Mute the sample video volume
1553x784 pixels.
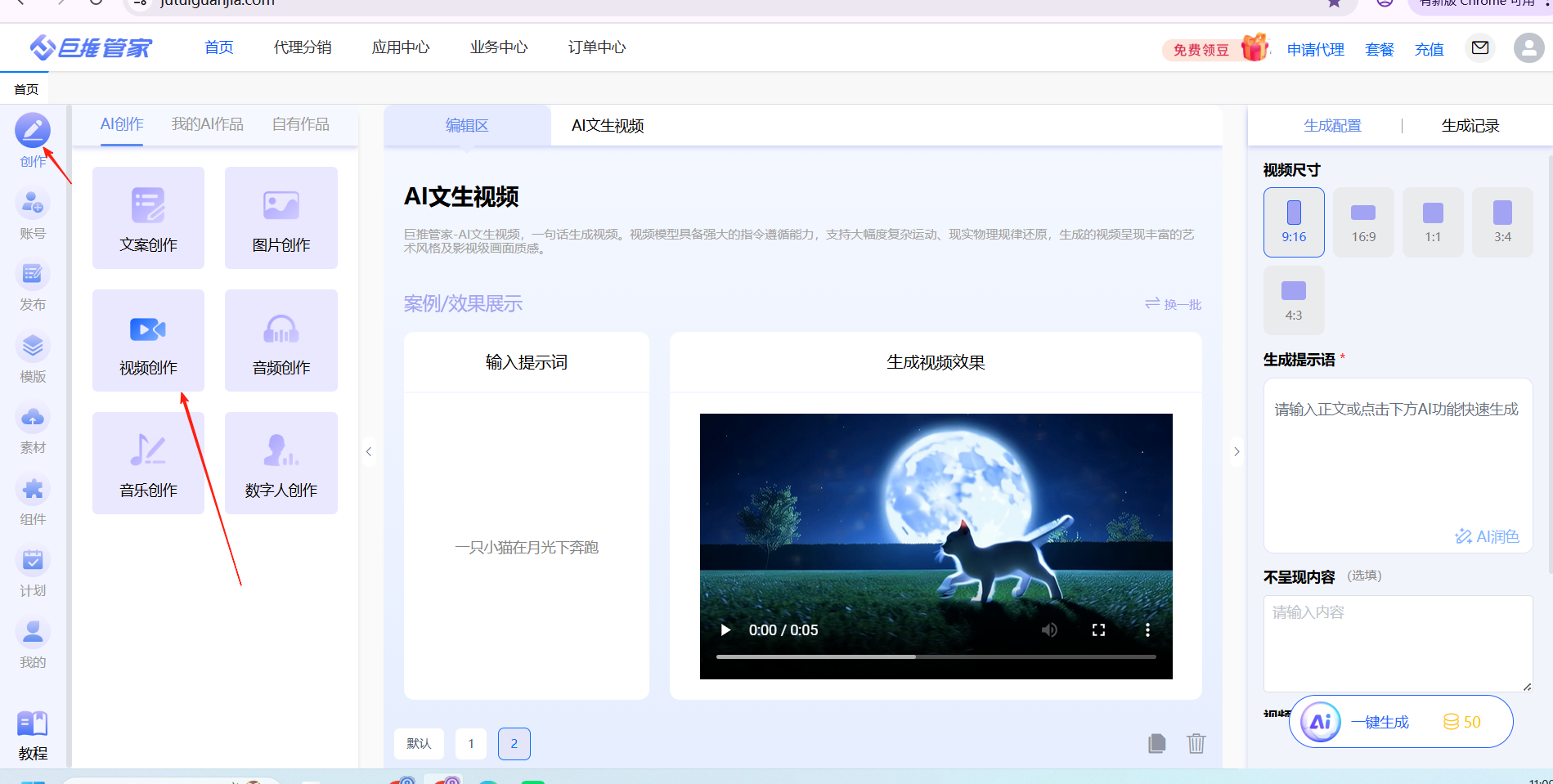1049,630
